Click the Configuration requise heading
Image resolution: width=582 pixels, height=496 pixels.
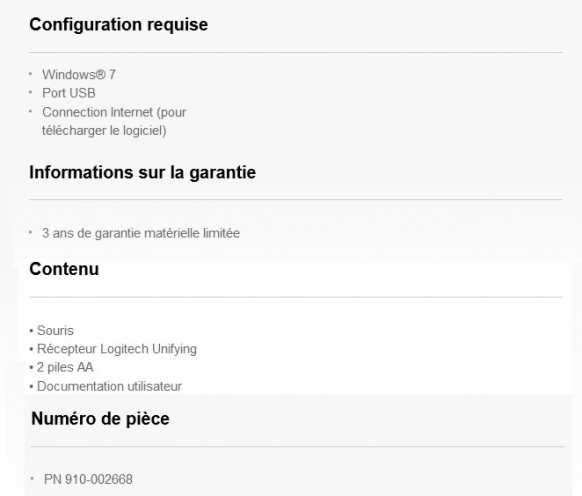(118, 25)
